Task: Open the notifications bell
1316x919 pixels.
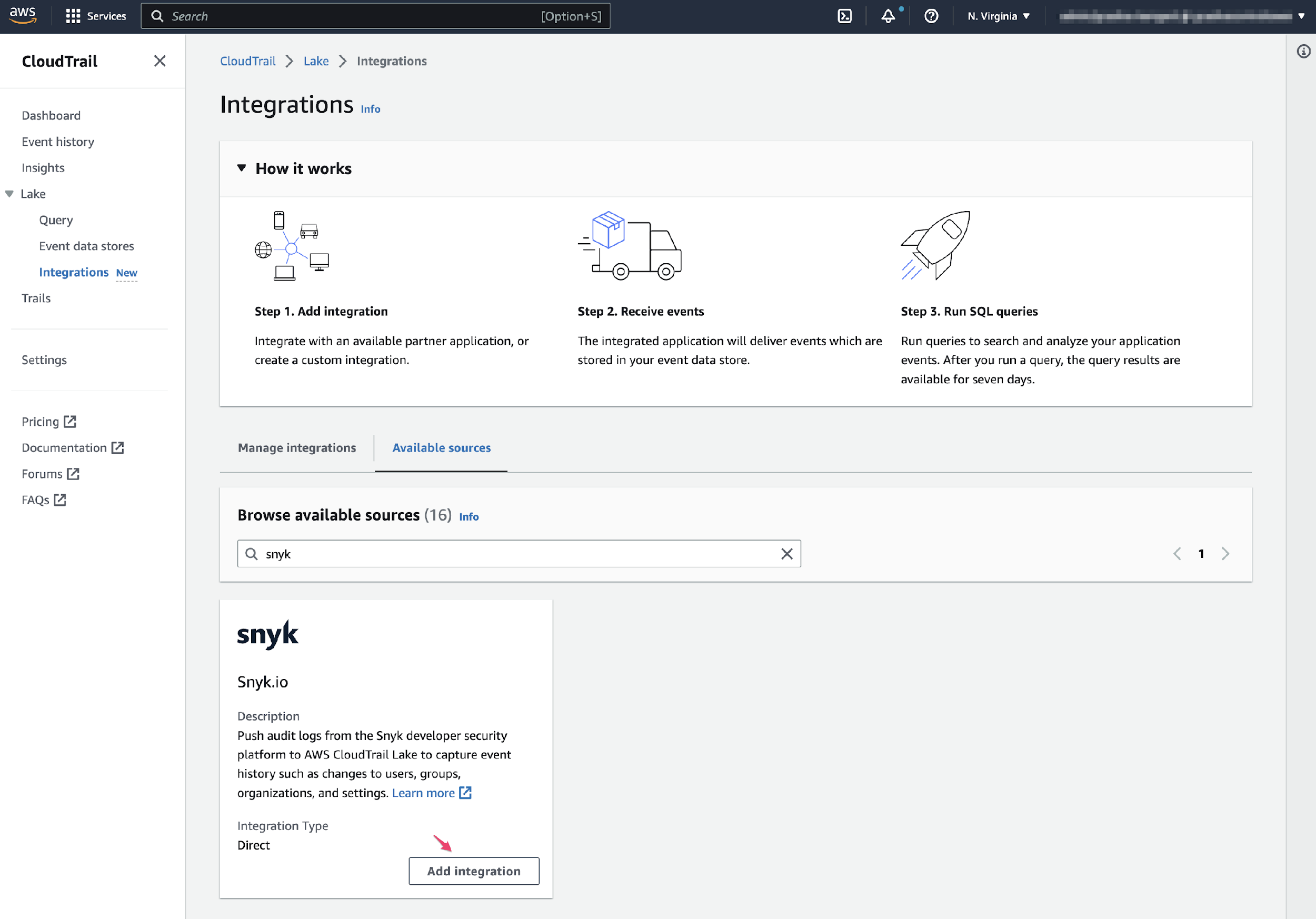Action: point(888,16)
